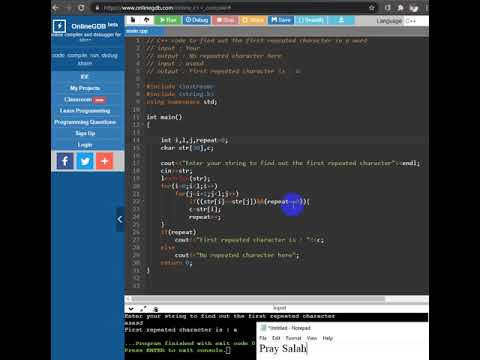Click the Notepad title bar icon
This screenshot has width=480, height=360.
[263, 328]
